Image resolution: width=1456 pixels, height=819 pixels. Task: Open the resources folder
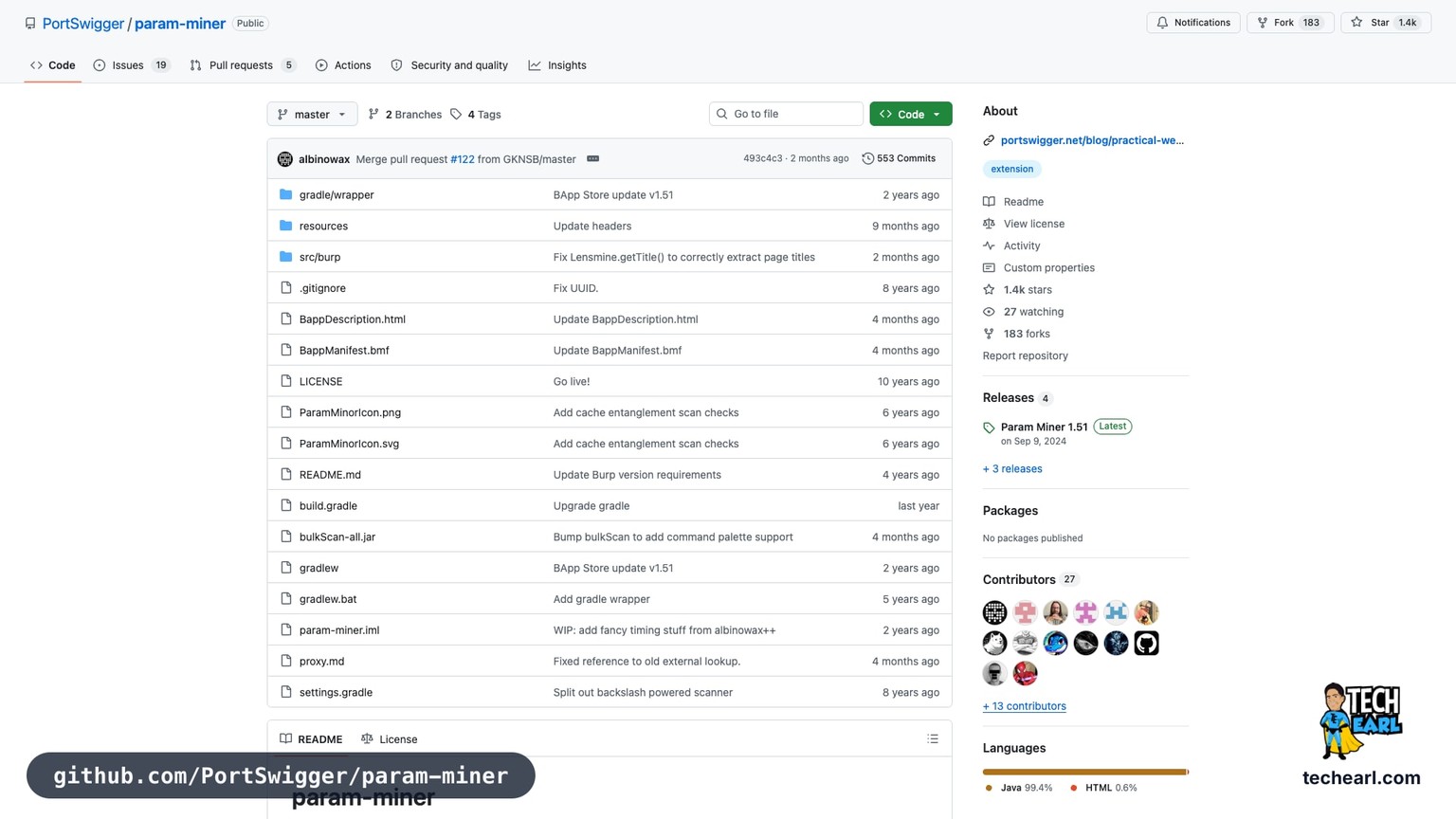323,227
